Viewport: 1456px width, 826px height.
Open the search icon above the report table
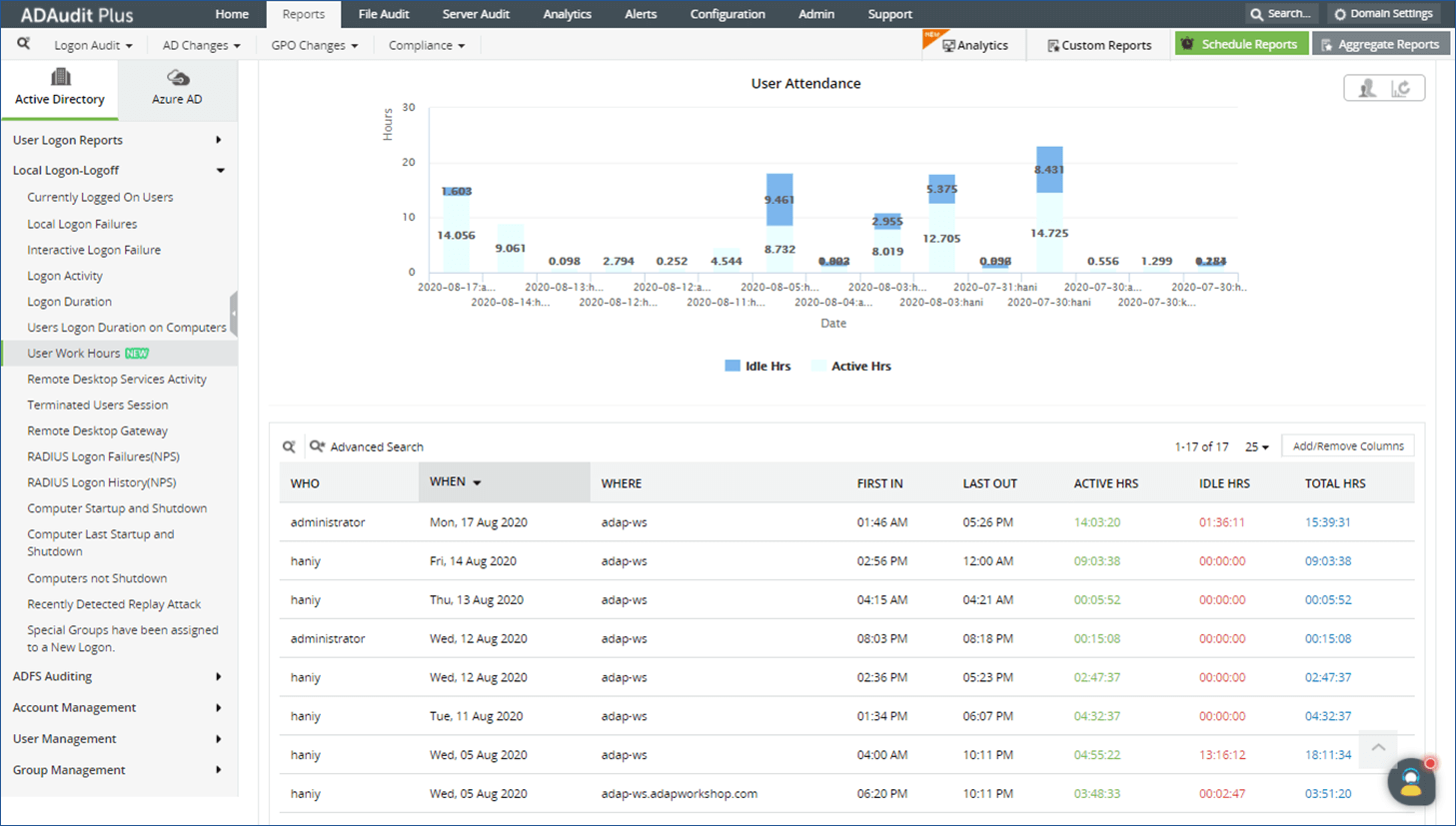pyautogui.click(x=289, y=446)
